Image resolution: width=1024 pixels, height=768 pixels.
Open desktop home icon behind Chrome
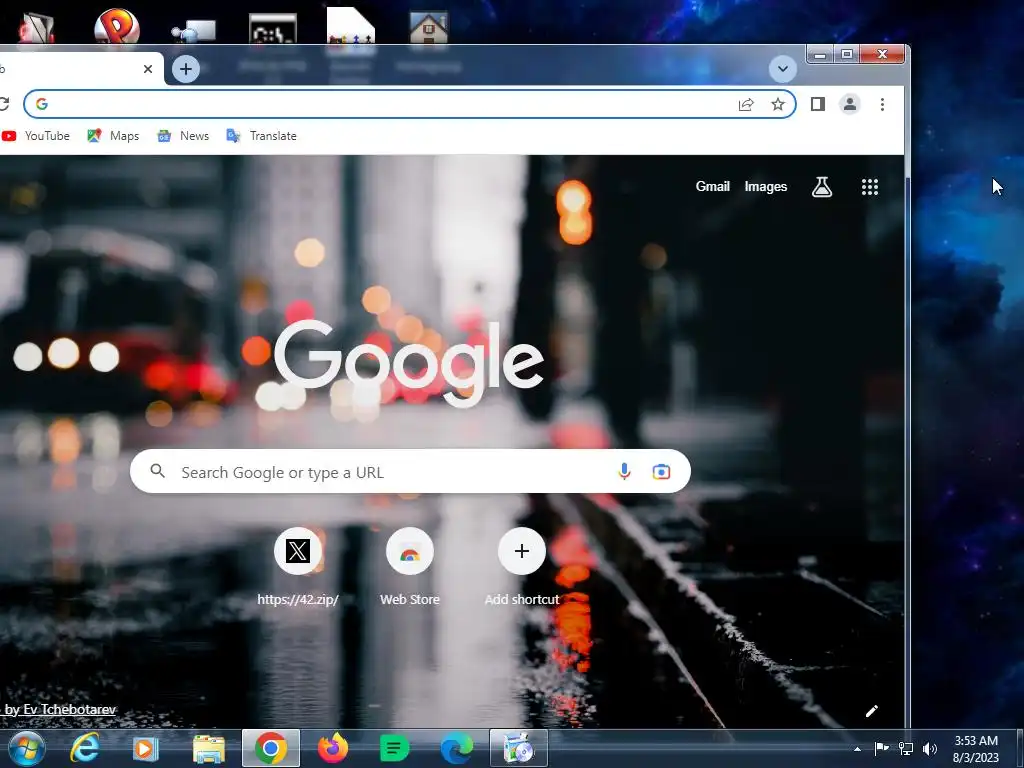pyautogui.click(x=428, y=27)
